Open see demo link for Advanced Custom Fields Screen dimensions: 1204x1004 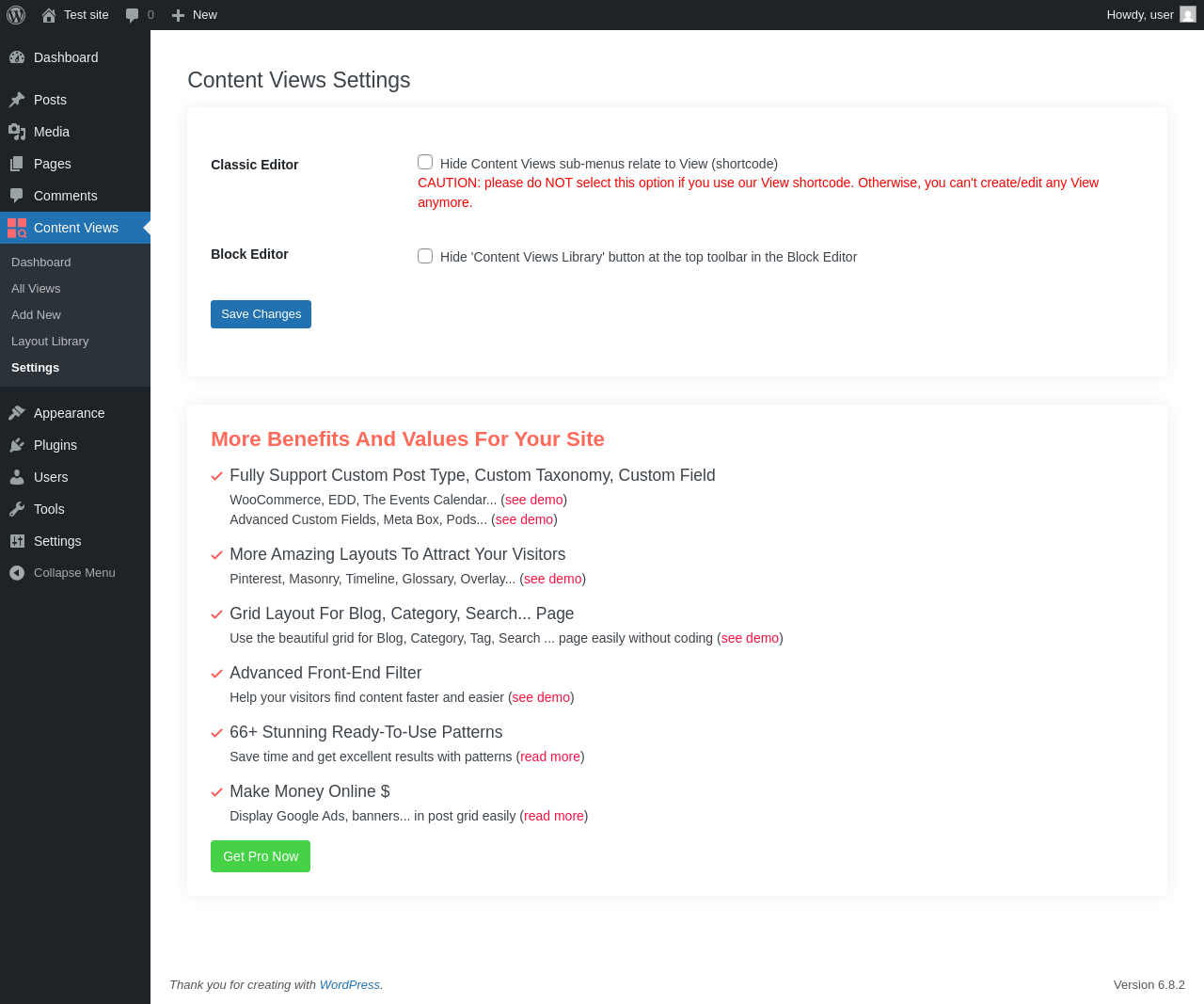(525, 519)
